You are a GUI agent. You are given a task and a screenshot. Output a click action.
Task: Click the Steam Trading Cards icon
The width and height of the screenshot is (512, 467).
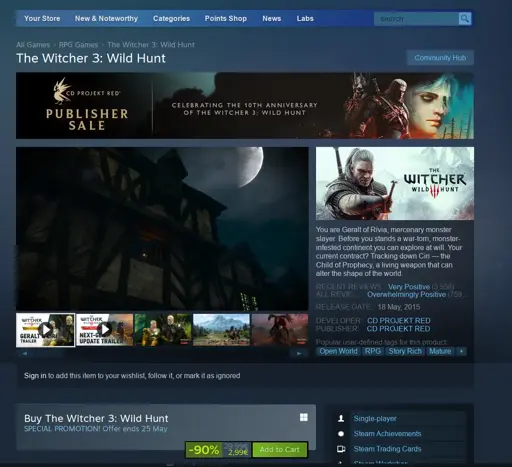(341, 449)
